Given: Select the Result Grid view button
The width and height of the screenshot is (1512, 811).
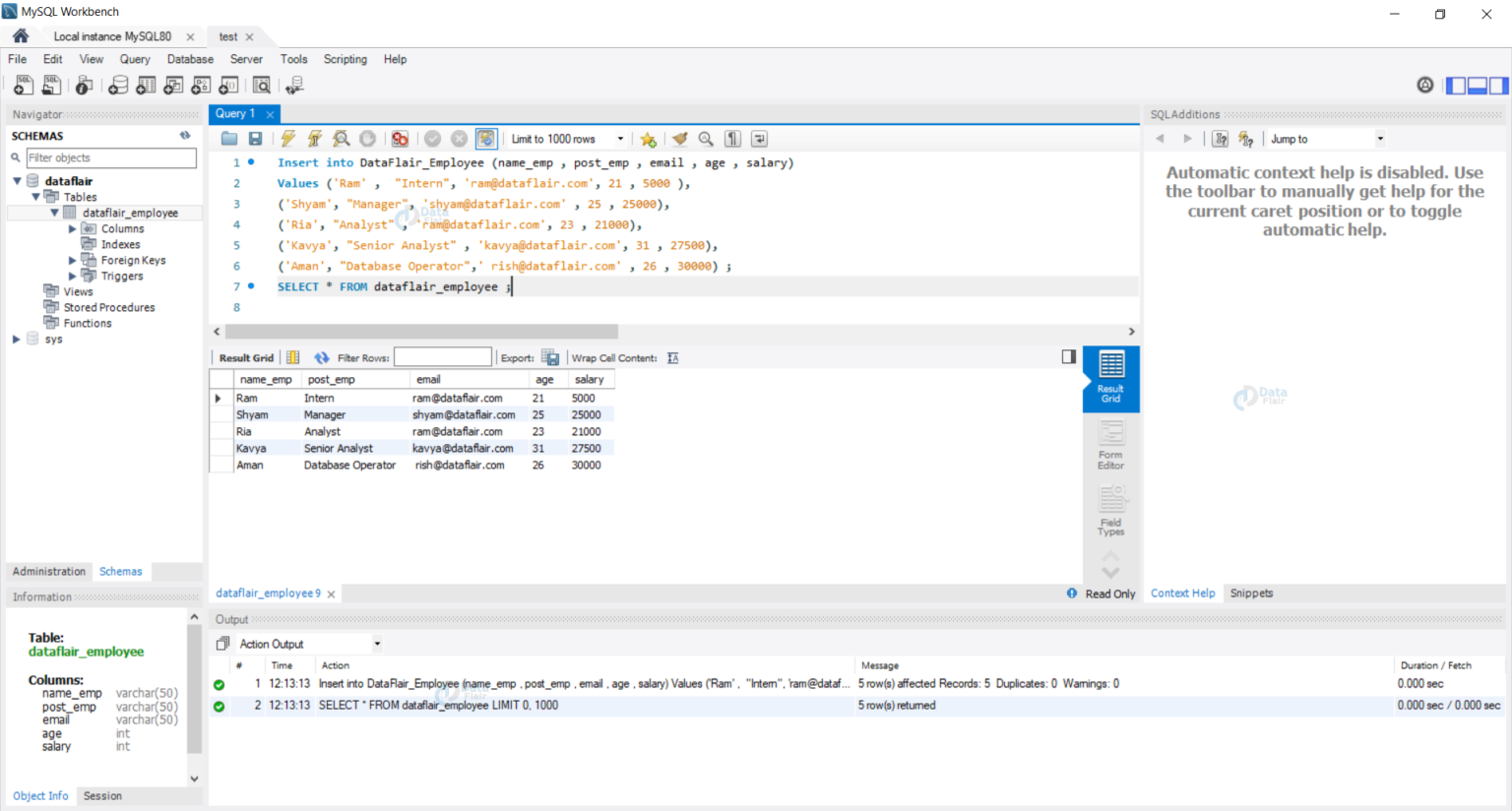Looking at the screenshot, I should click(x=1111, y=378).
